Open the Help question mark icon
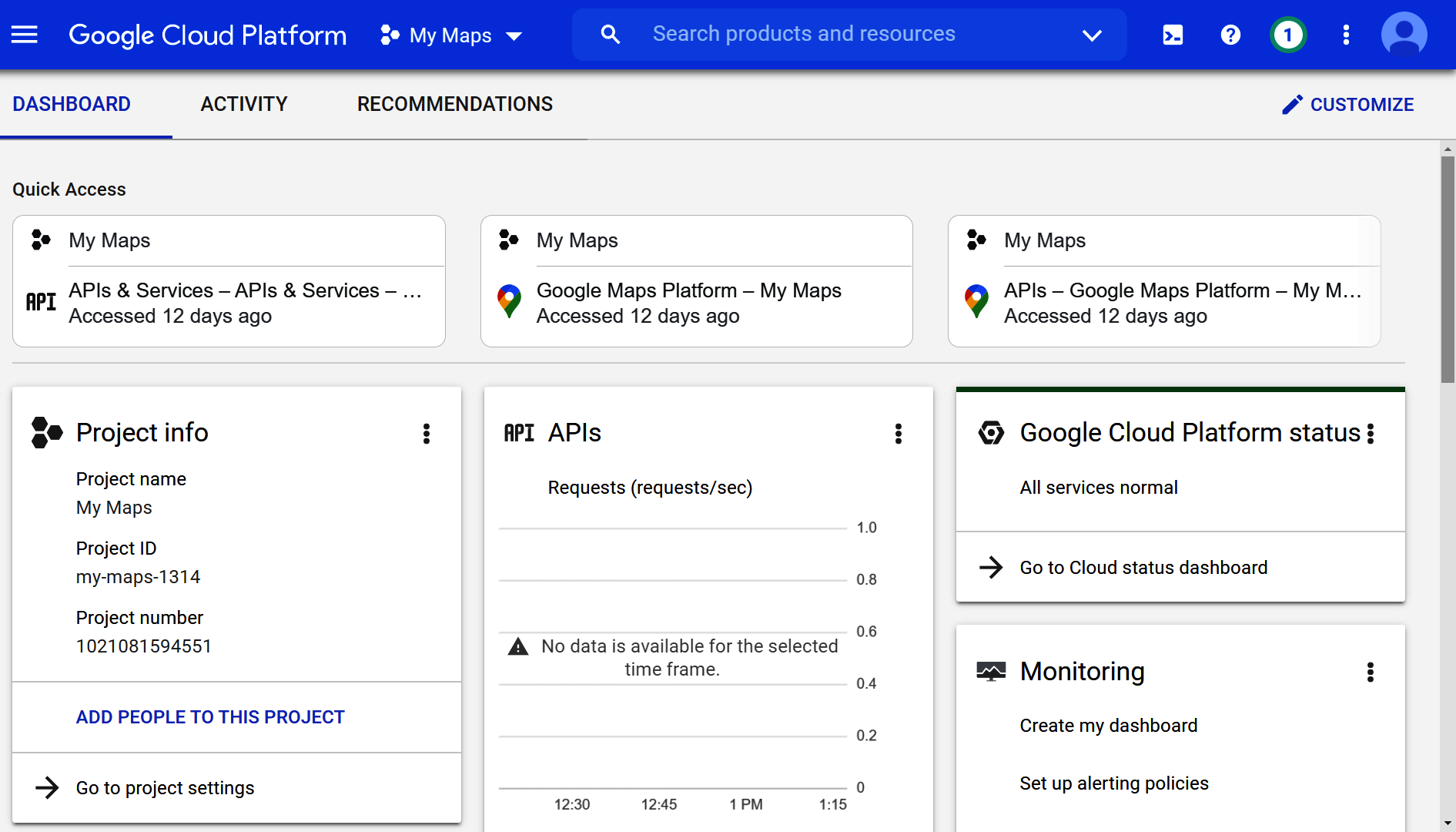Viewport: 1456px width, 832px height. (x=1230, y=35)
